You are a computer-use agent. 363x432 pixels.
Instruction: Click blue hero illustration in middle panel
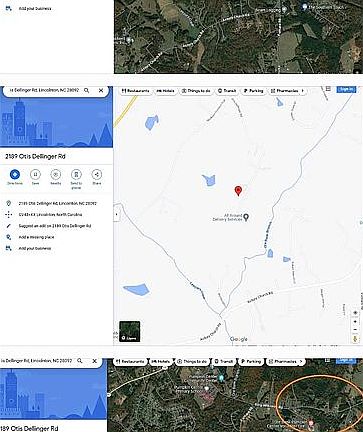pos(56,123)
